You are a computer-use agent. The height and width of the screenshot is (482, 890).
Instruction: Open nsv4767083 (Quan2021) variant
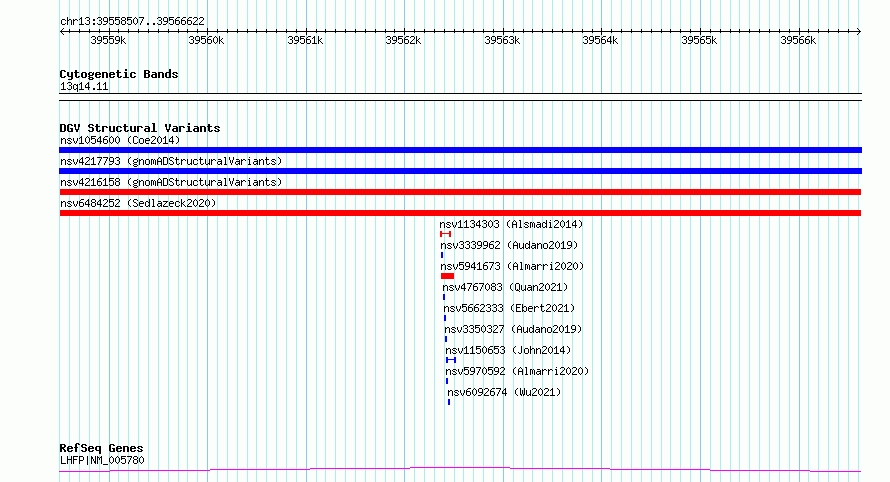point(505,287)
